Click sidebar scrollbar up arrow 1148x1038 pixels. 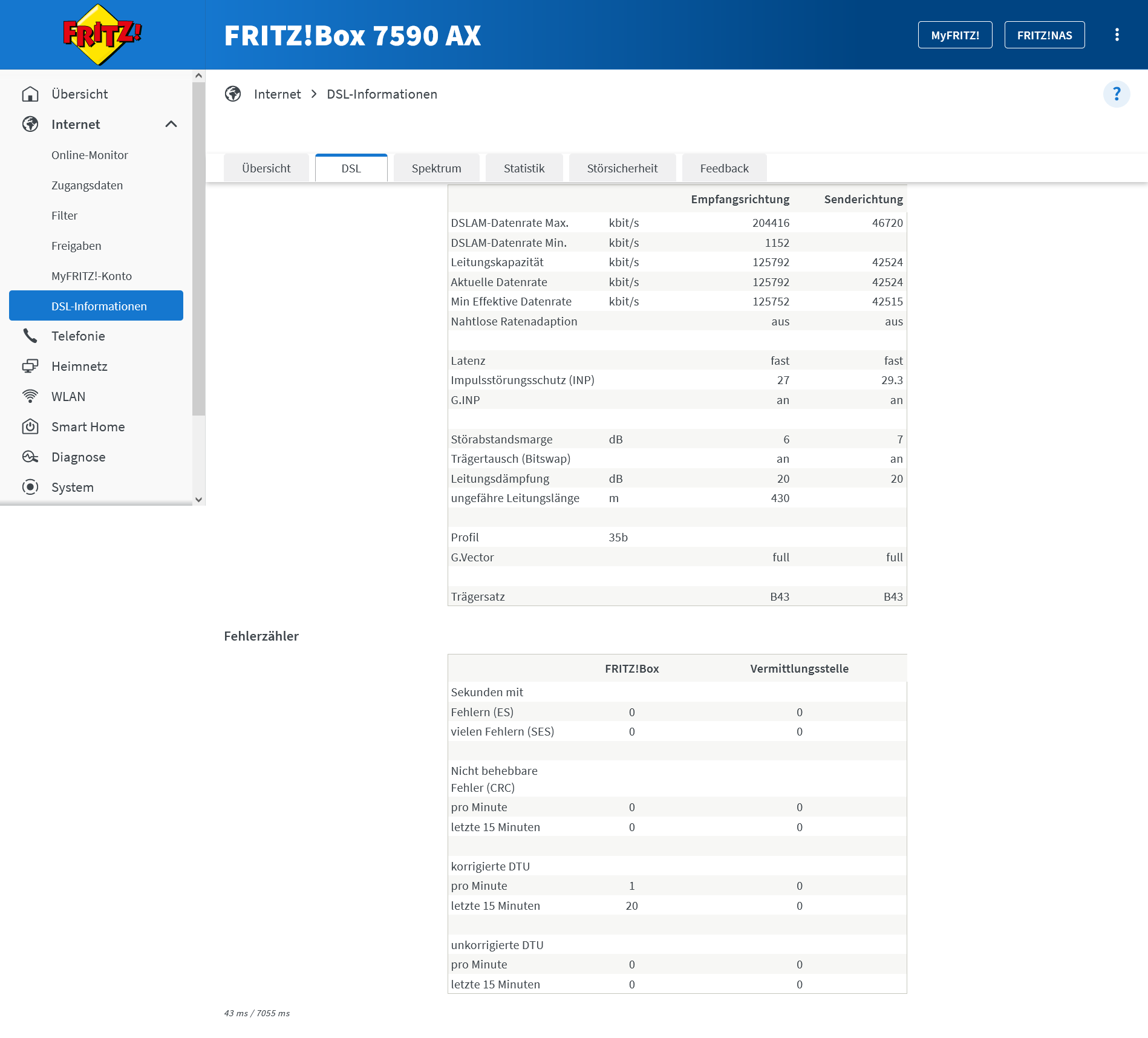198,76
